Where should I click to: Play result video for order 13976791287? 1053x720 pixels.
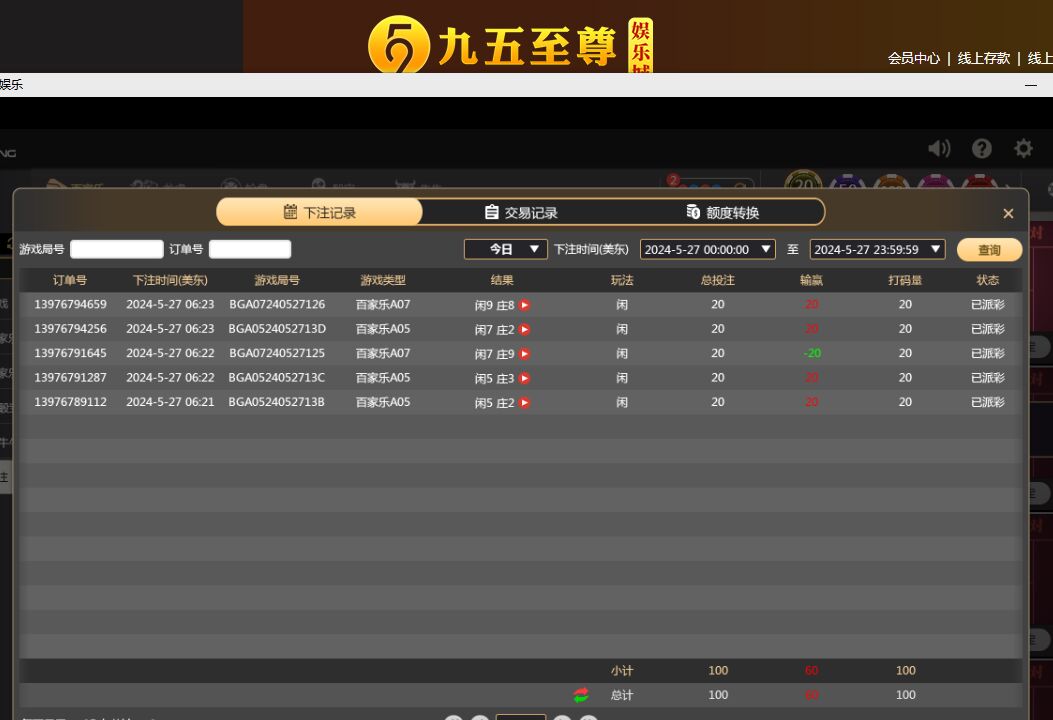524,378
